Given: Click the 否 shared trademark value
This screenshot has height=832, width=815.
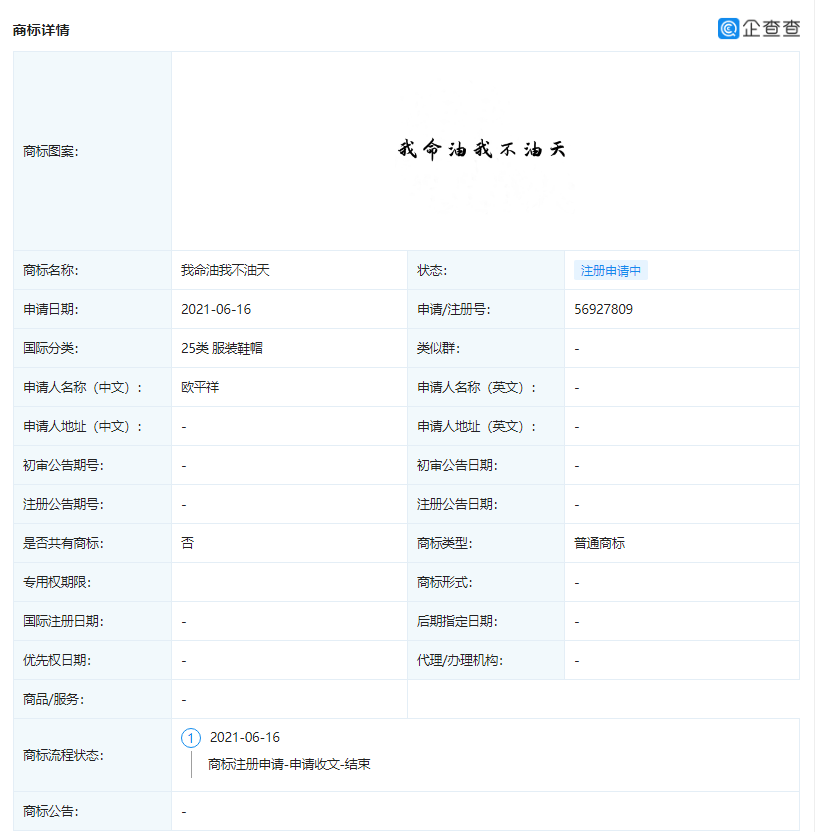Looking at the screenshot, I should [x=187, y=543].
